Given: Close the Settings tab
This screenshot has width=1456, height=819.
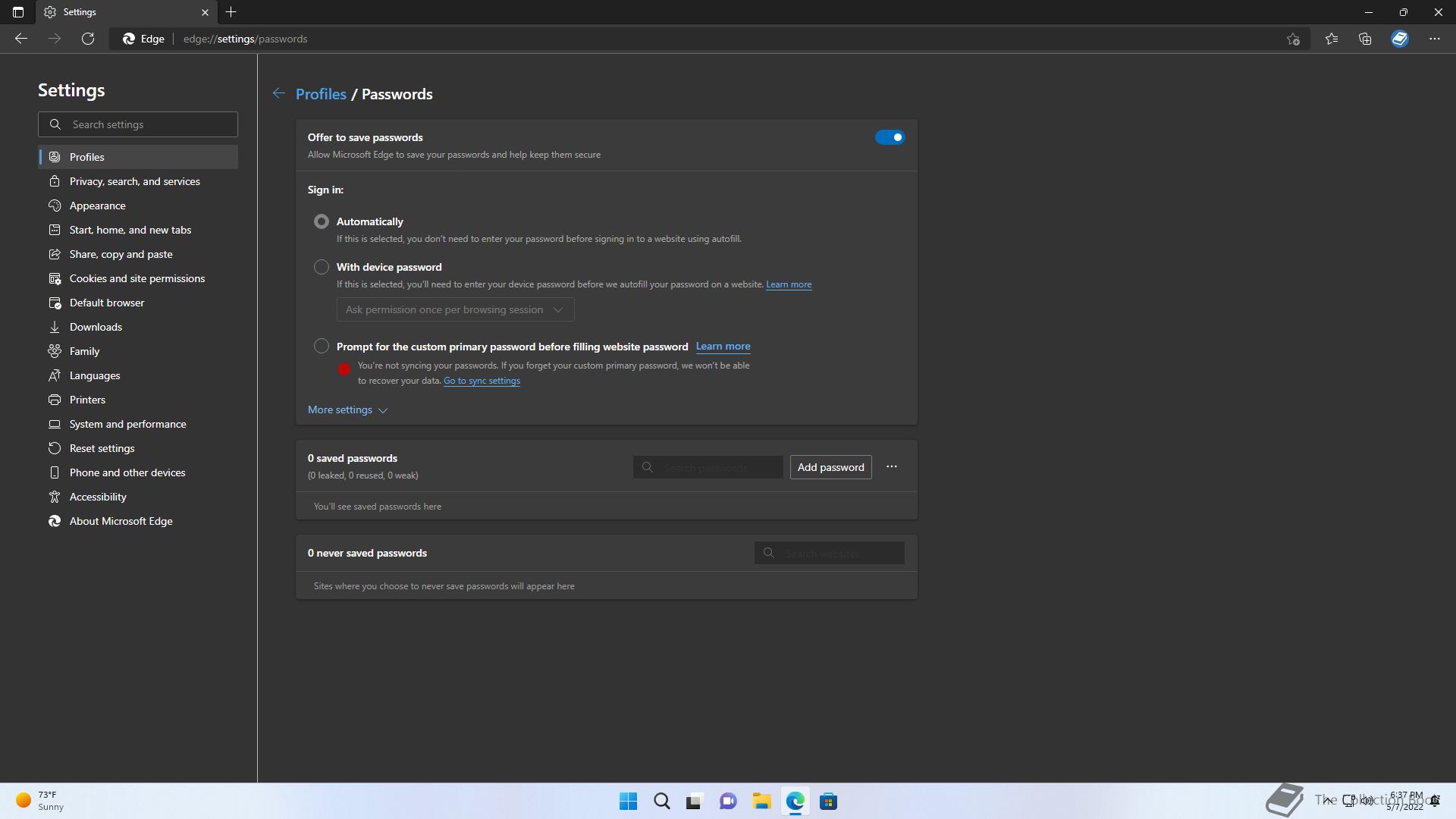Looking at the screenshot, I should 205,12.
